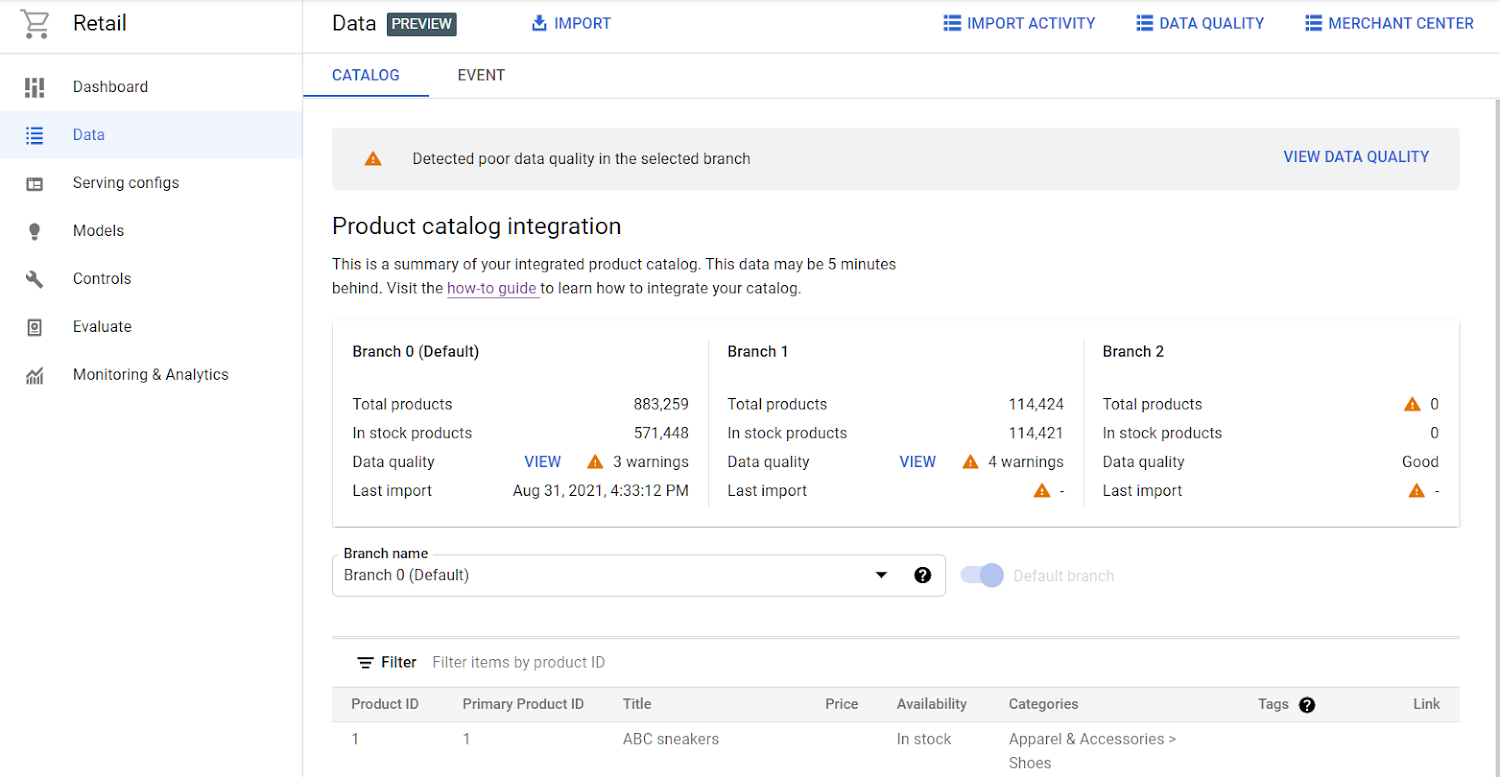Click the Evaluate icon in sidebar
The width and height of the screenshot is (1500, 777).
[x=35, y=327]
